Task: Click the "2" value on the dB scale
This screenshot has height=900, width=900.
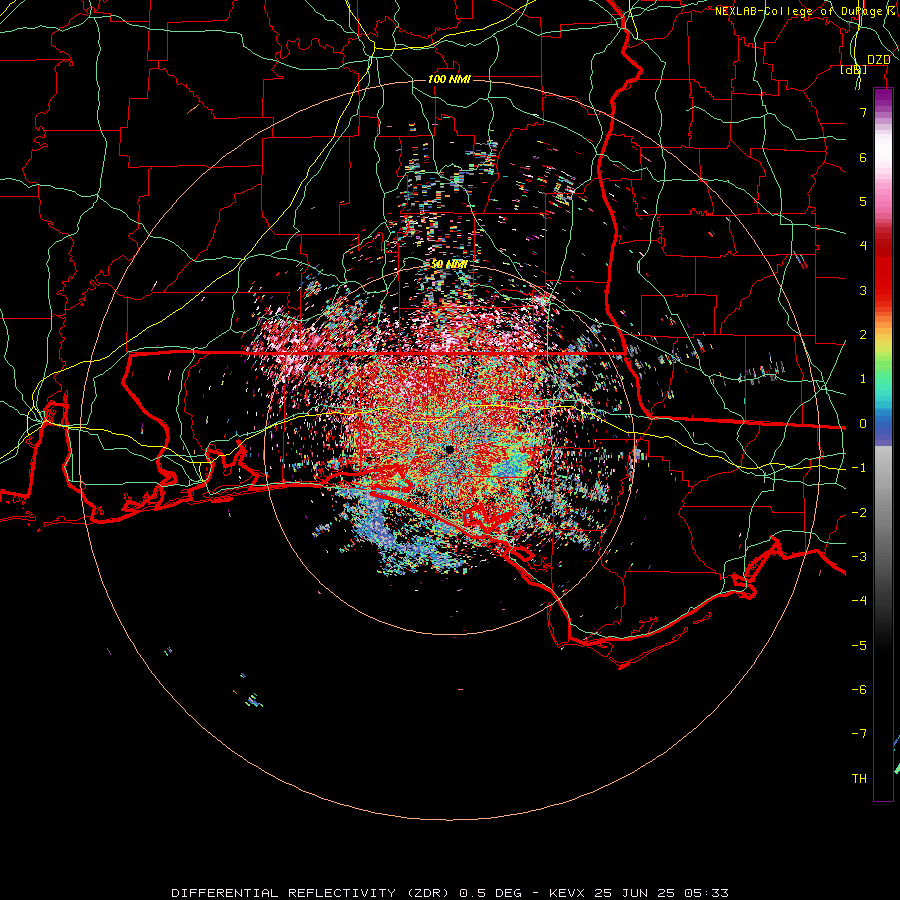Action: 863,335
